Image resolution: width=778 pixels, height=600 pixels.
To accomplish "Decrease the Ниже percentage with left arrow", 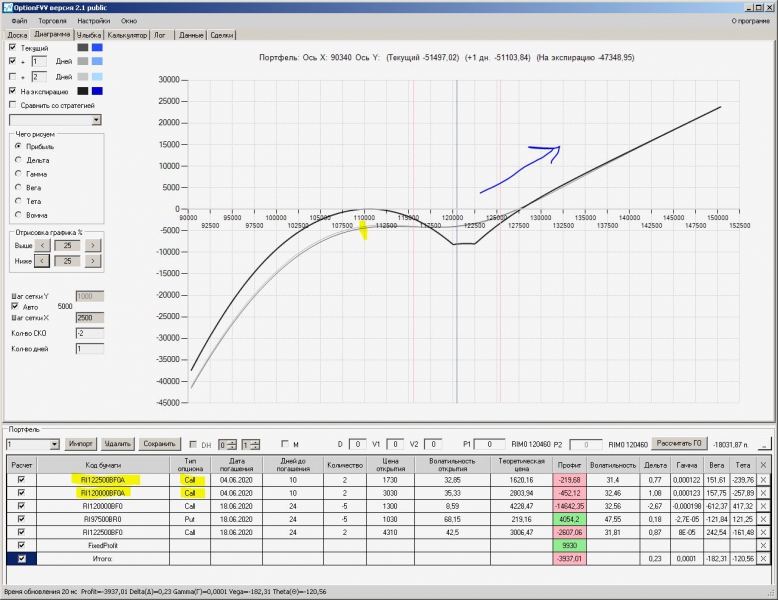I will (43, 261).
